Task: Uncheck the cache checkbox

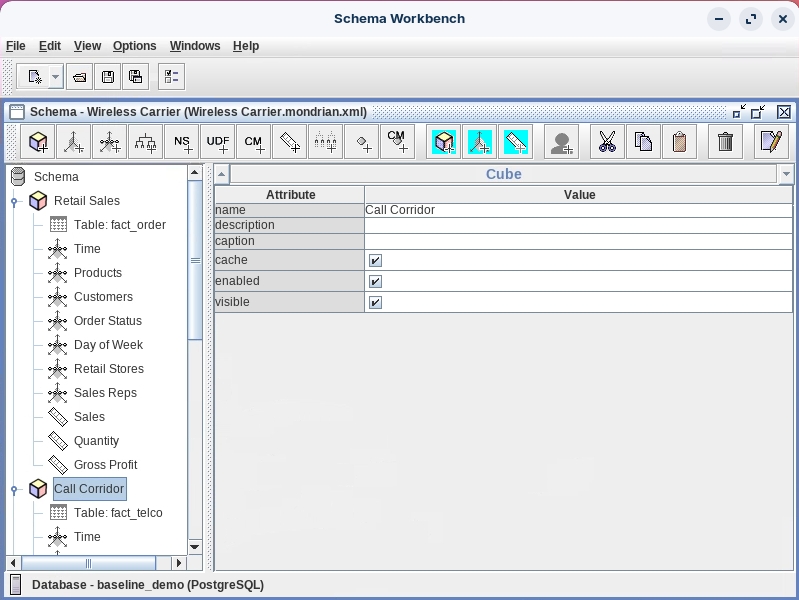Action: coord(375,260)
